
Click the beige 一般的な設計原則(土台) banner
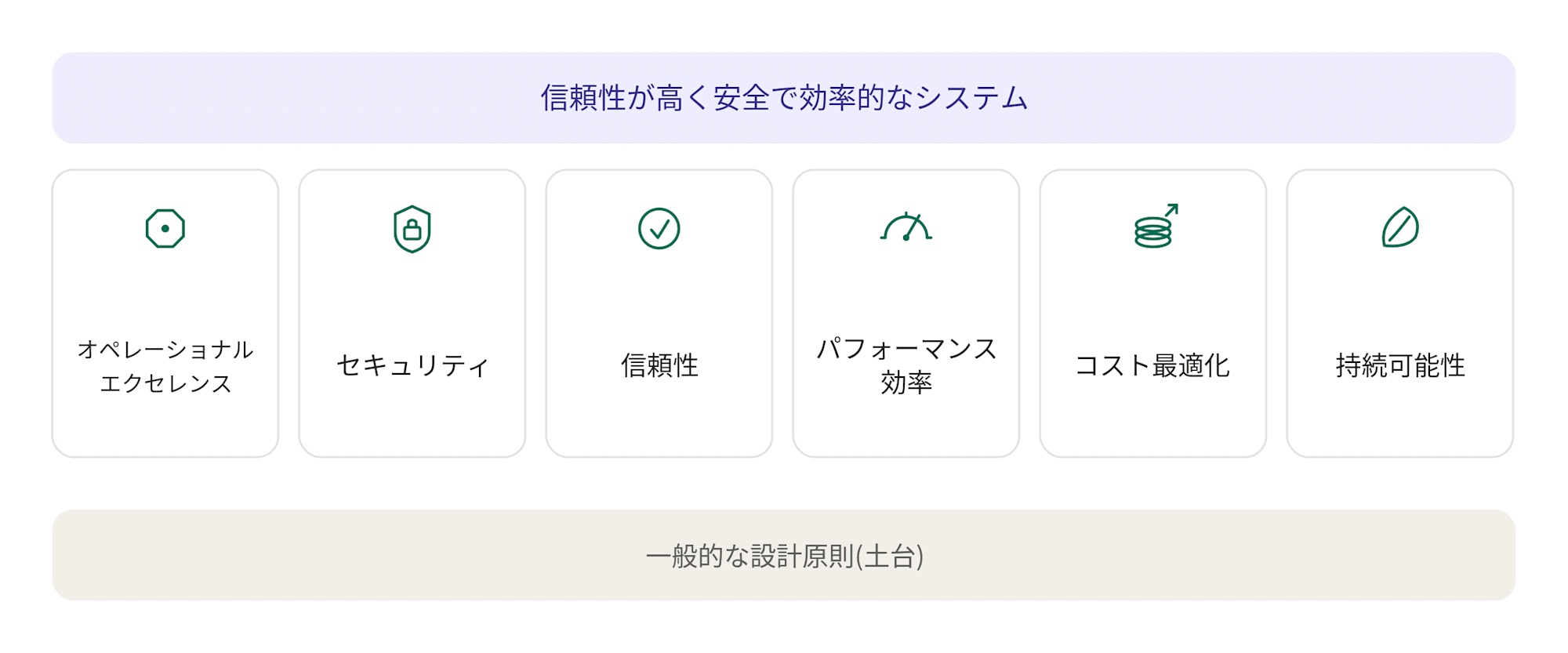784,555
